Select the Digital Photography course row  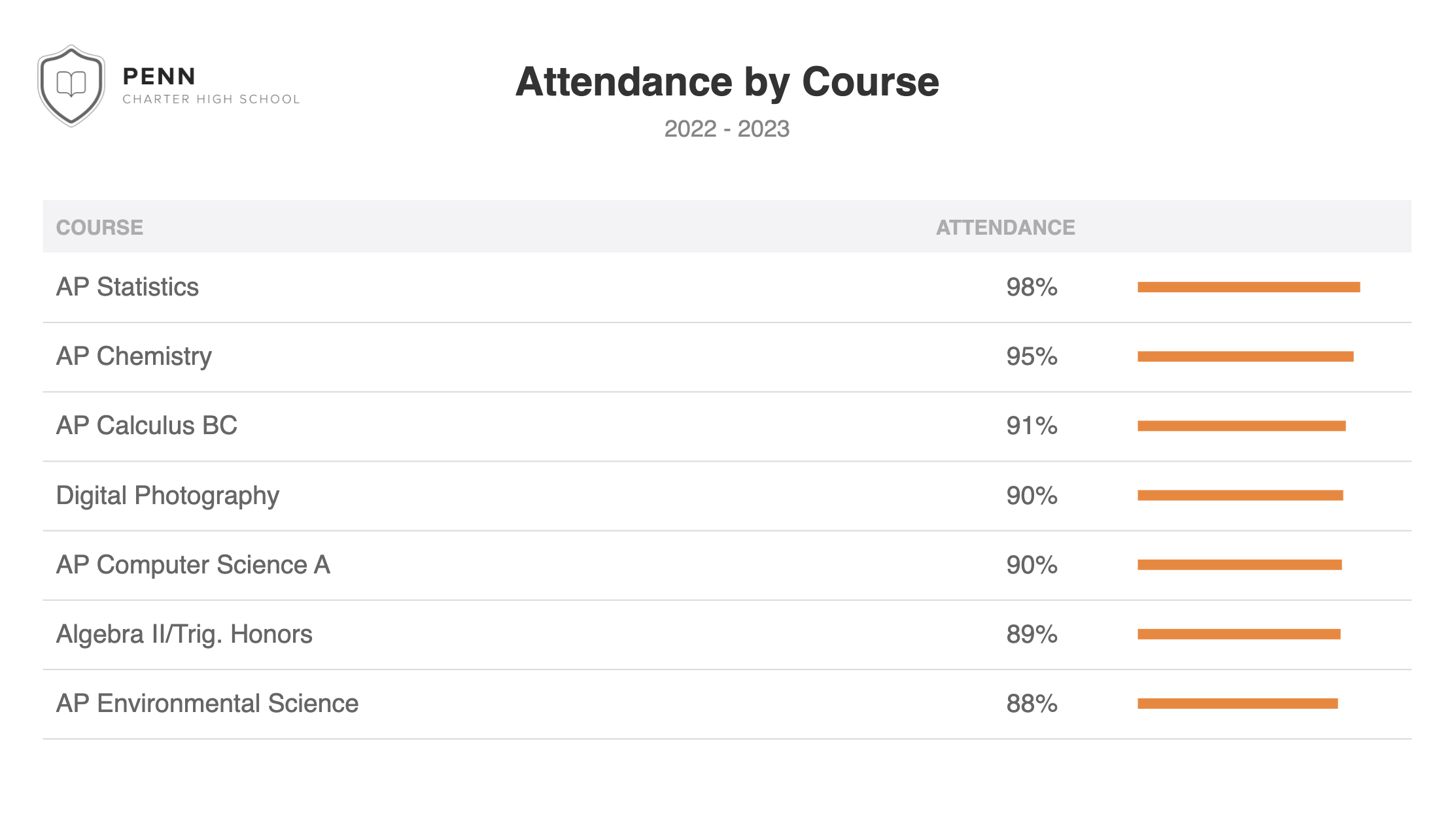[x=167, y=496]
